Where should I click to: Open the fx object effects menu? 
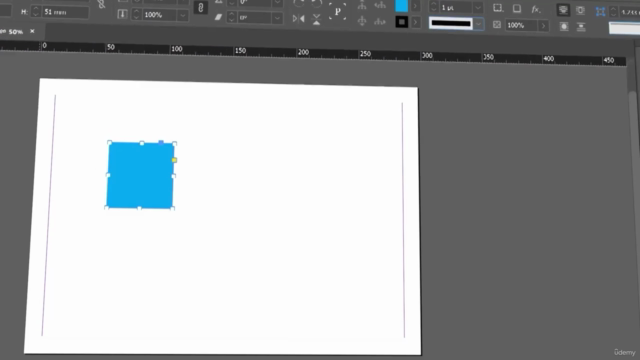[536, 9]
